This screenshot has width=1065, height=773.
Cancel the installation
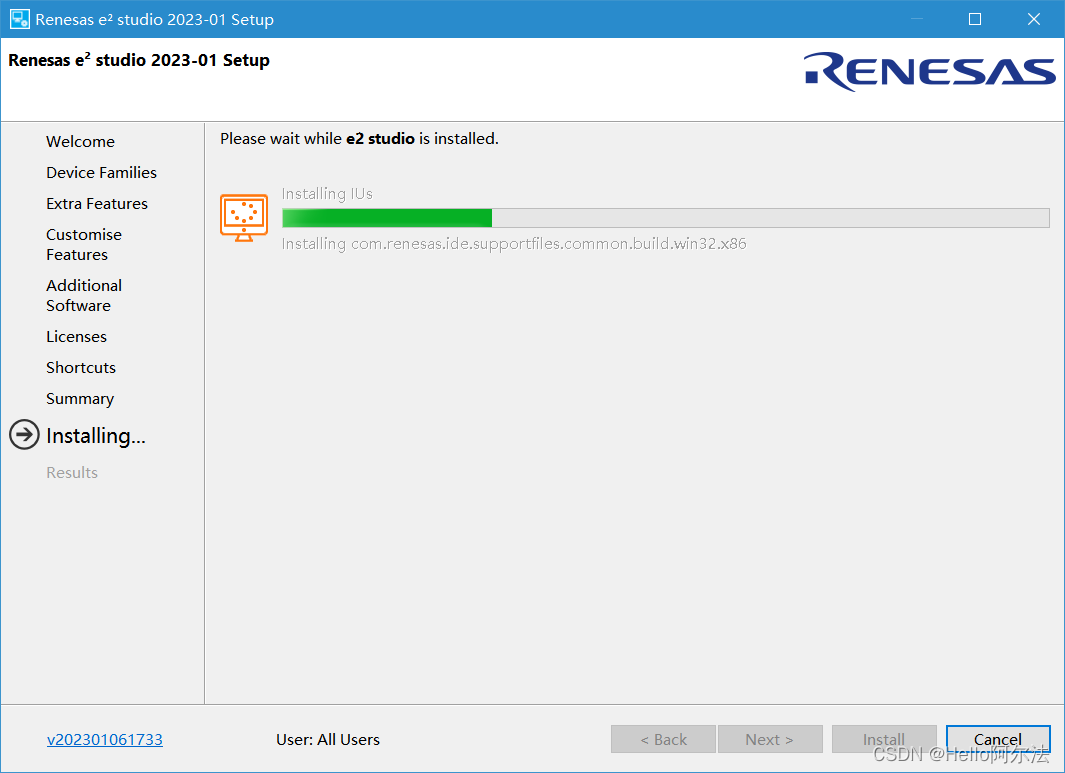coord(998,739)
